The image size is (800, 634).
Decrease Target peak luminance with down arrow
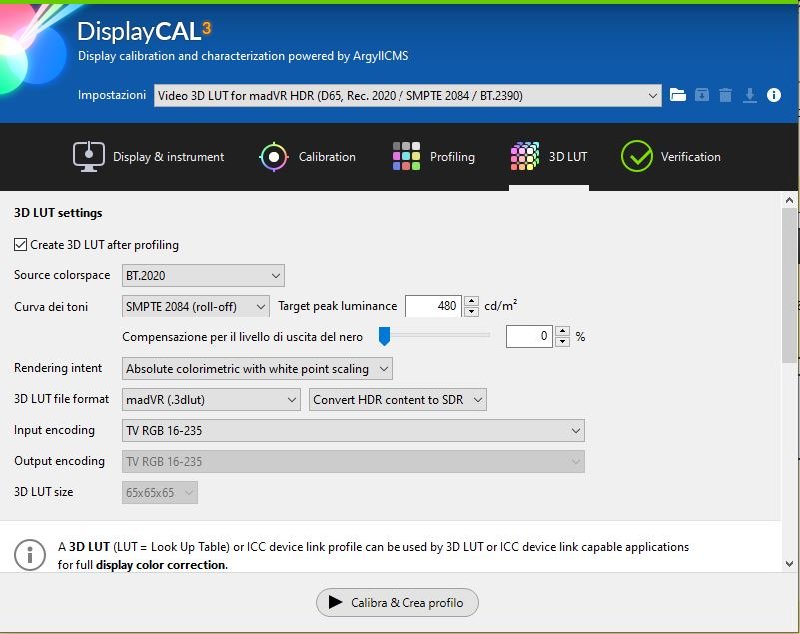pos(472,311)
